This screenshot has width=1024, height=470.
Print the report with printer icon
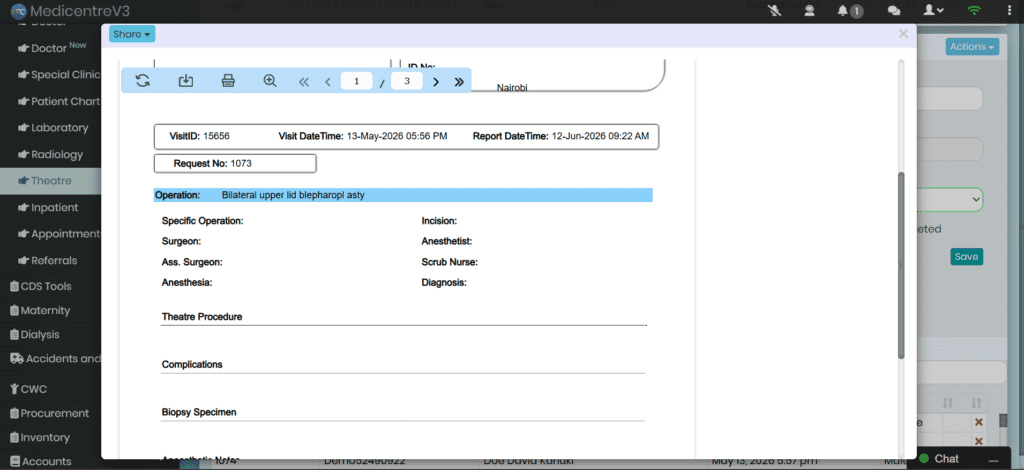tap(228, 81)
